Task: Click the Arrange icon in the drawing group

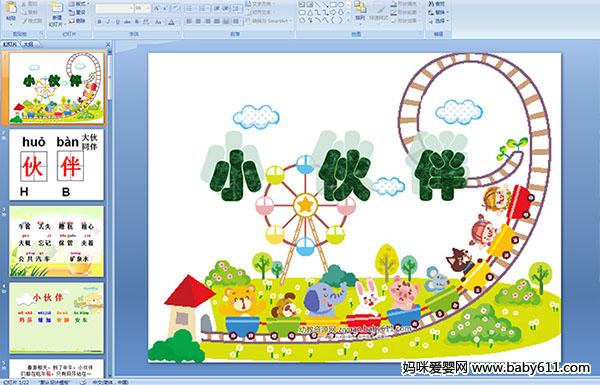Action: point(360,8)
